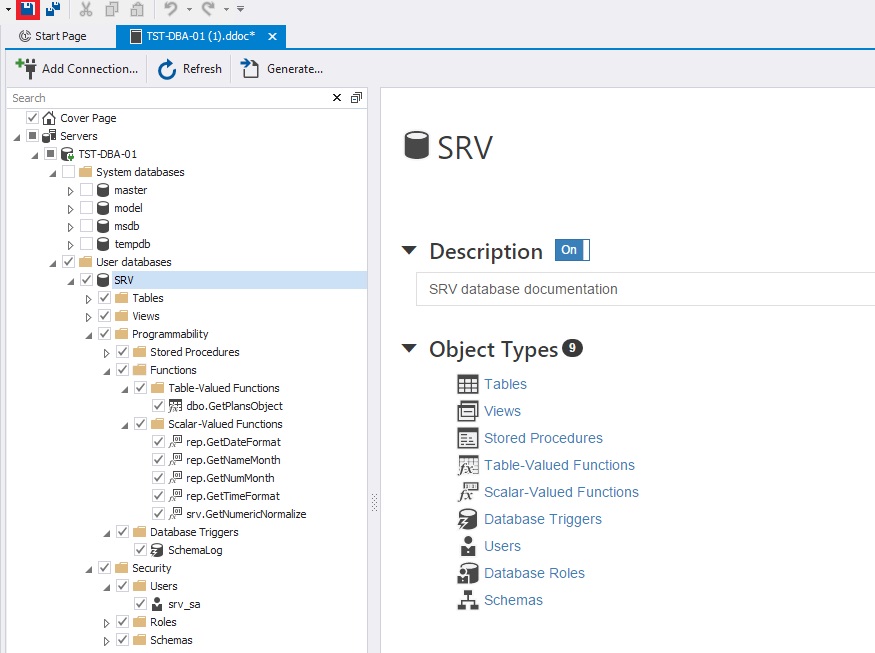The height and width of the screenshot is (653, 875).
Task: Click the Generate documentation icon
Action: (250, 68)
